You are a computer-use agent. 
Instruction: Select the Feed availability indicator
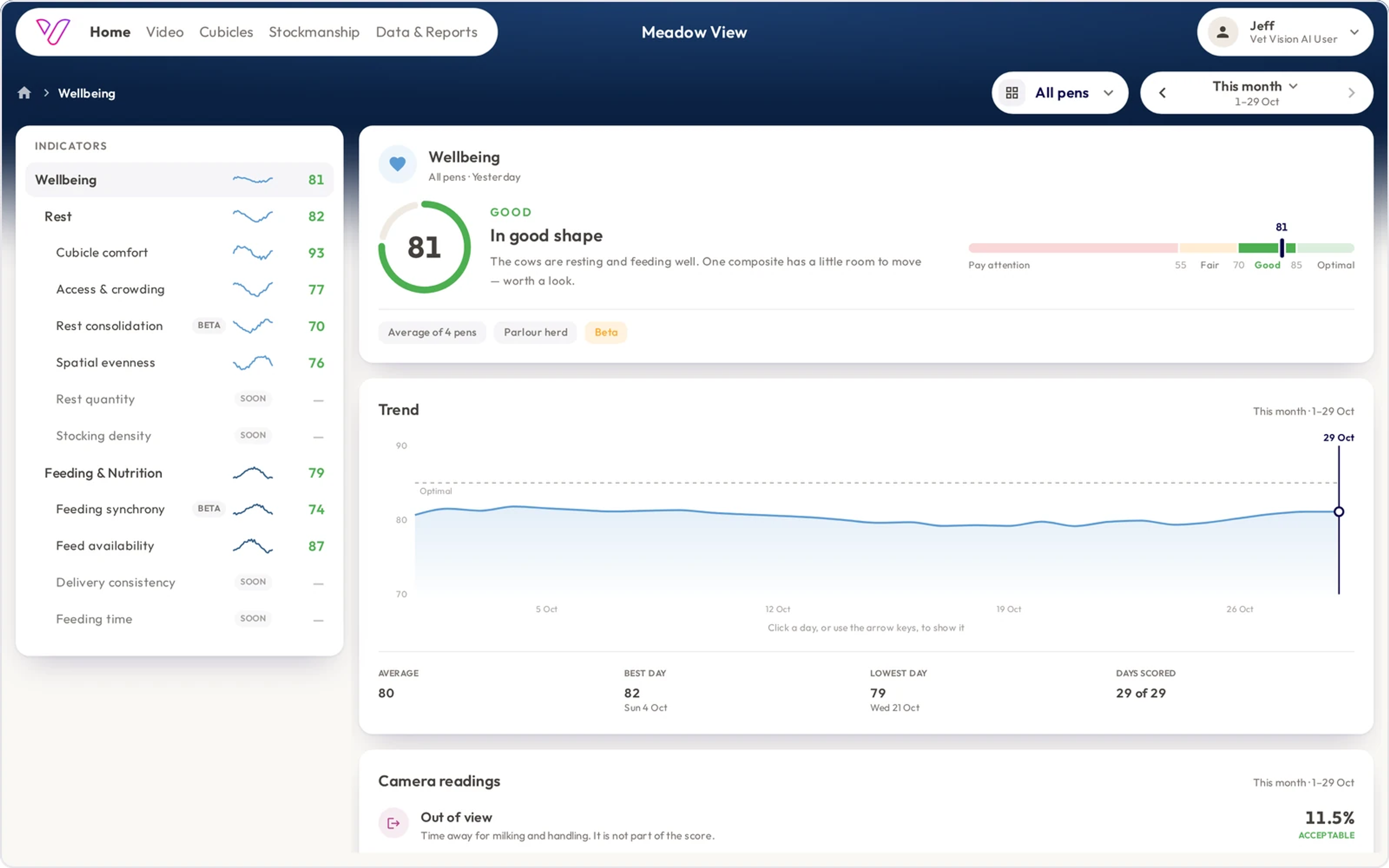pyautogui.click(x=179, y=546)
